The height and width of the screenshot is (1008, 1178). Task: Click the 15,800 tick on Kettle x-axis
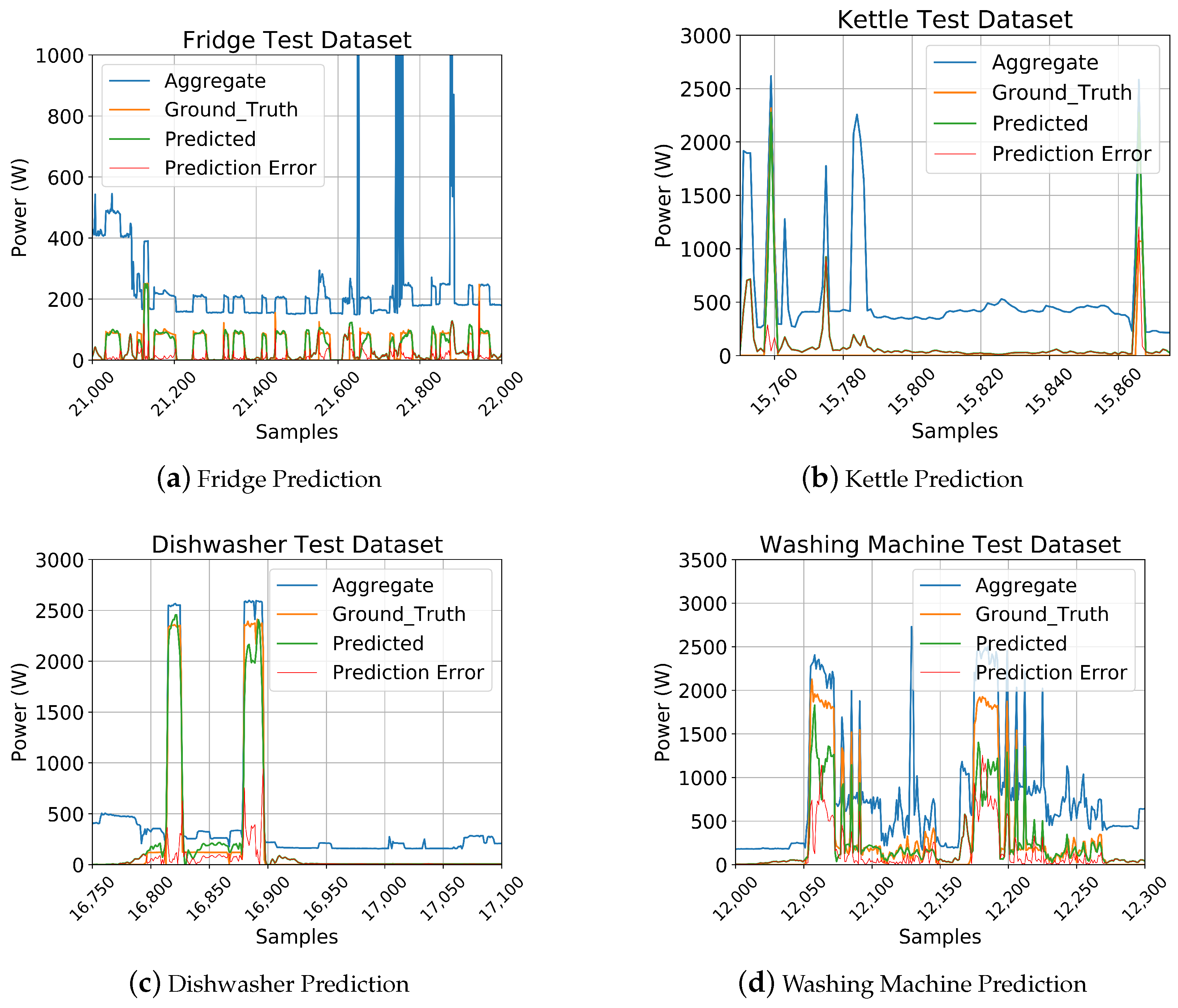[911, 391]
